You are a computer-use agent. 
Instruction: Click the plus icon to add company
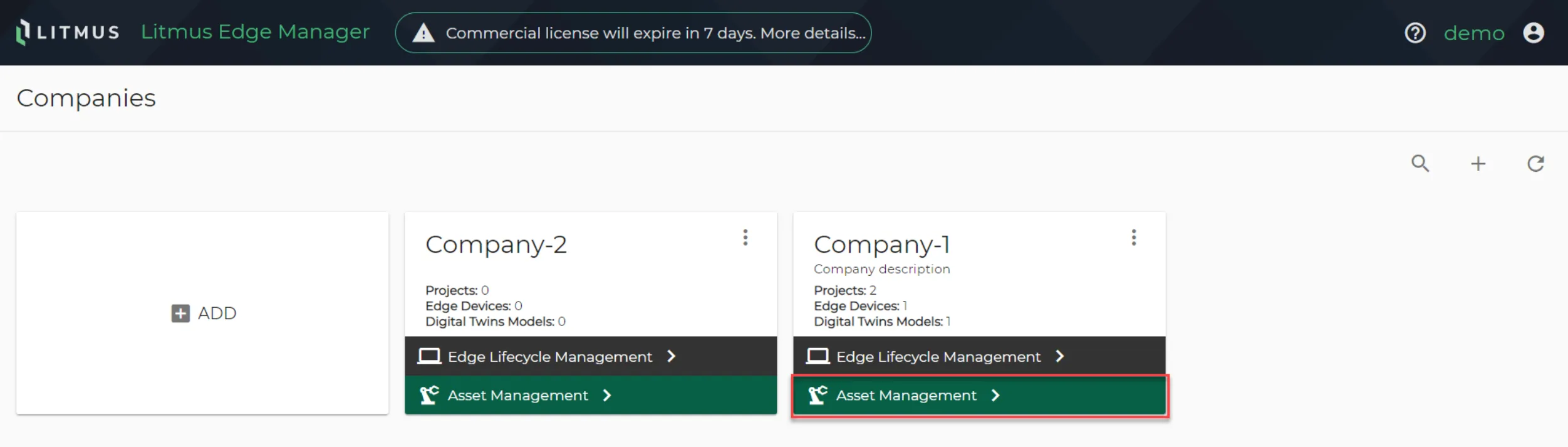(1478, 164)
